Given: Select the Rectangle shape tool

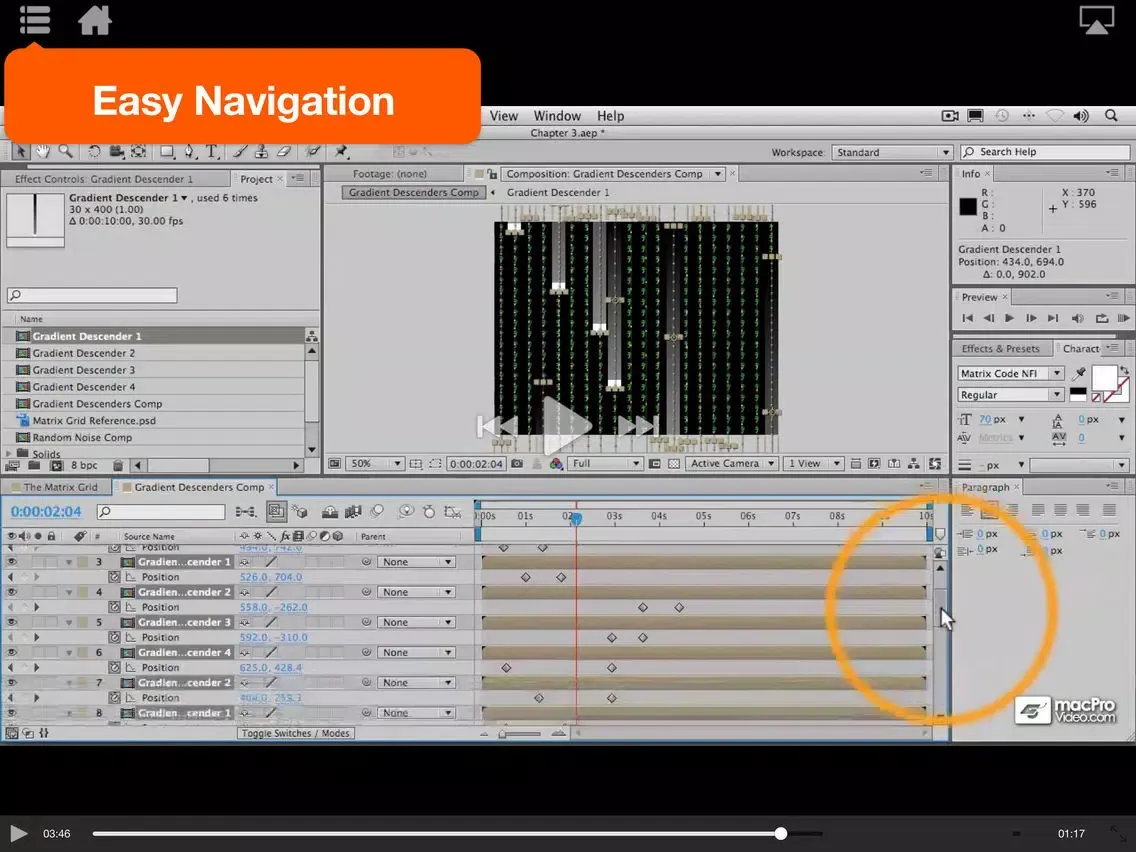Looking at the screenshot, I should pos(167,151).
